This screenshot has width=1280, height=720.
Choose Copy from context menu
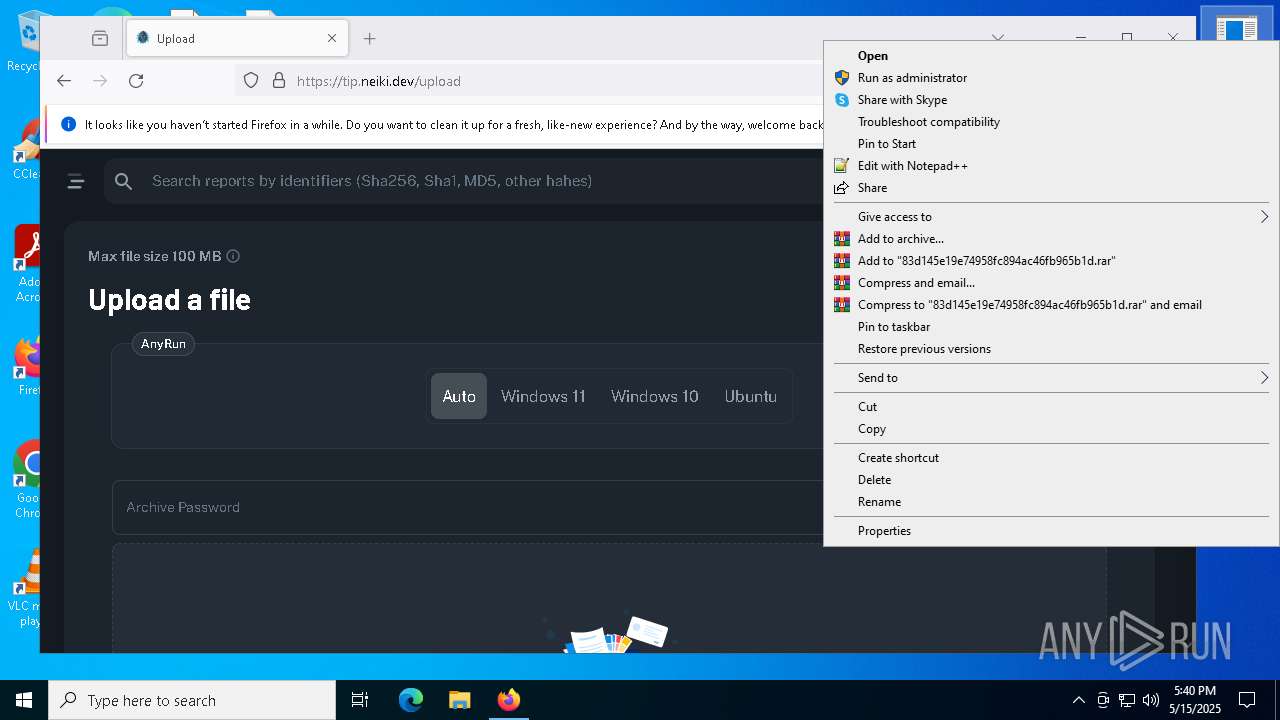[x=1050, y=429]
